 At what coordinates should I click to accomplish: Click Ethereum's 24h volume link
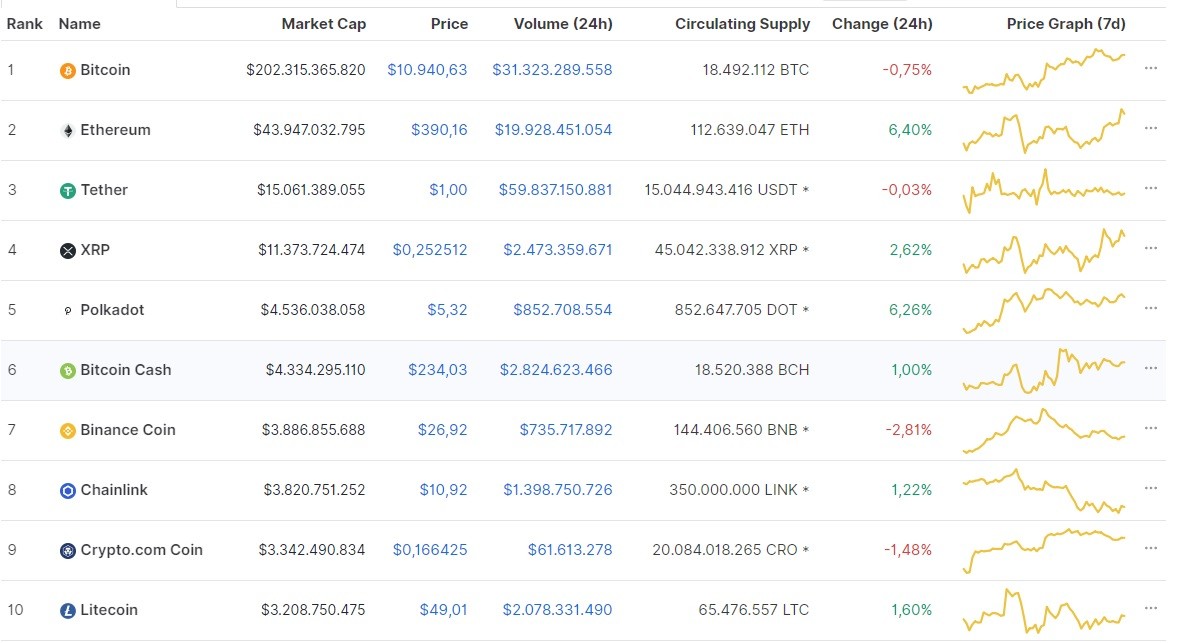coord(551,130)
